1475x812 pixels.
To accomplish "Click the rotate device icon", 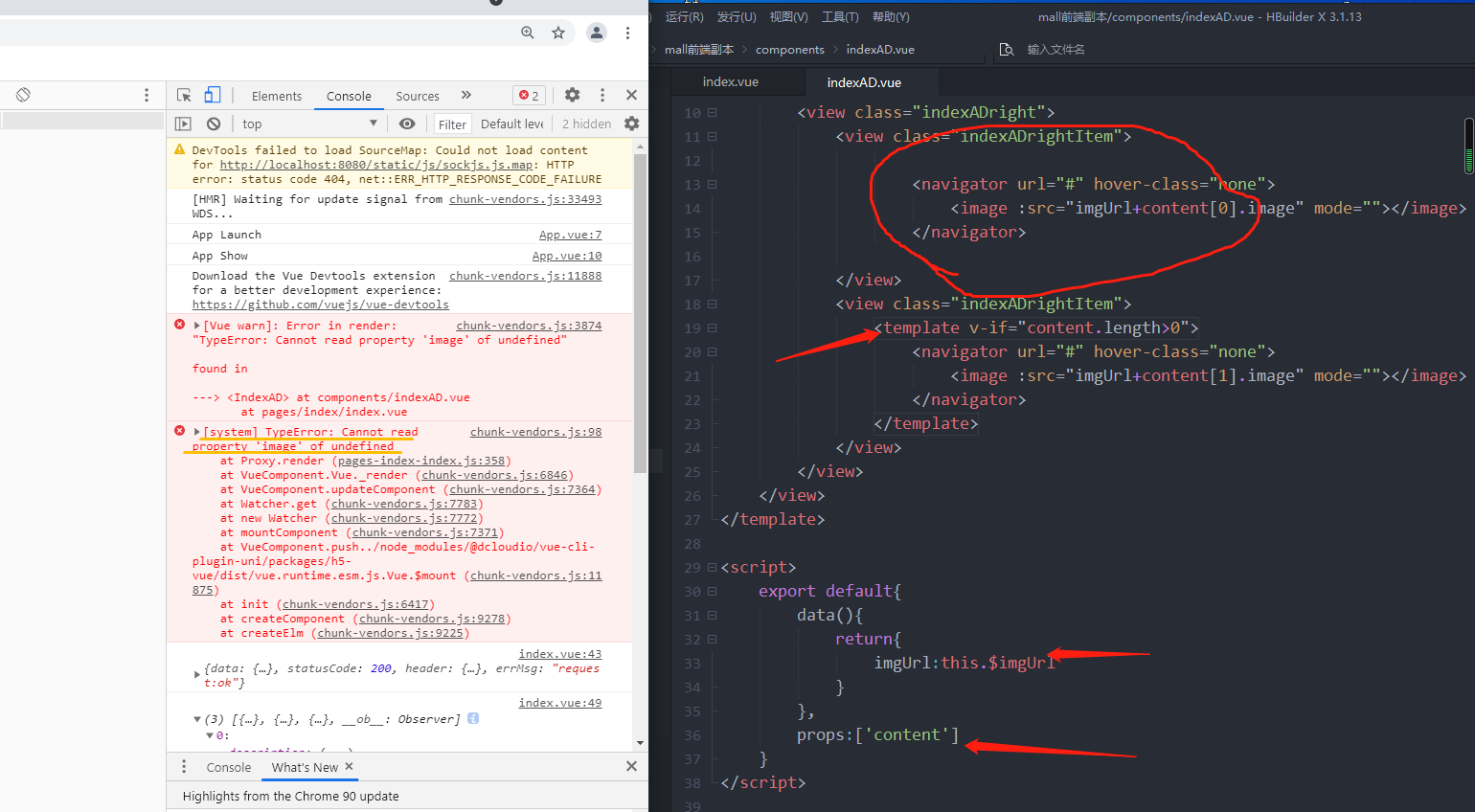I will (x=23, y=95).
